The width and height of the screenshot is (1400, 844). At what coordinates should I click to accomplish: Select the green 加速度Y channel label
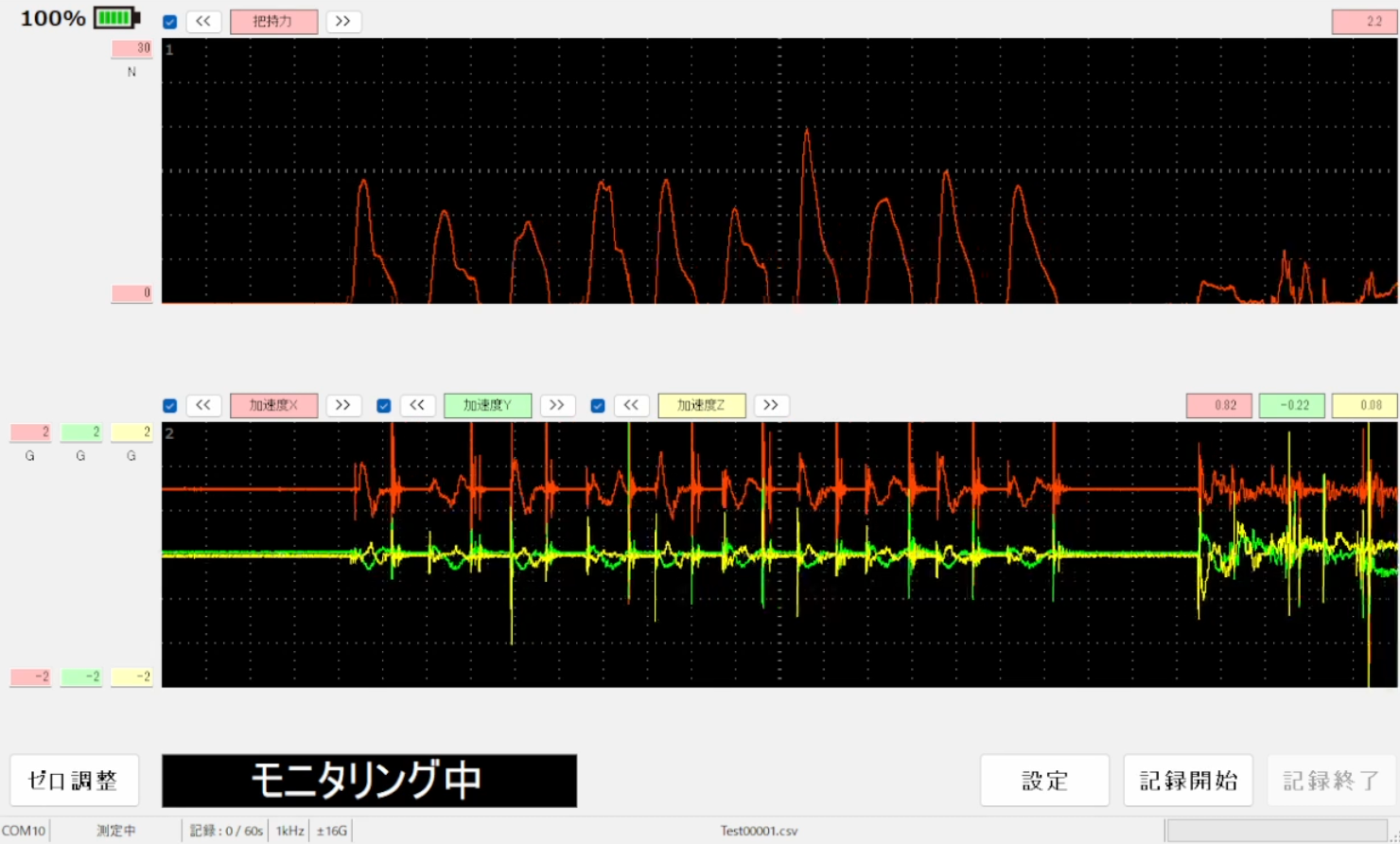coord(487,405)
